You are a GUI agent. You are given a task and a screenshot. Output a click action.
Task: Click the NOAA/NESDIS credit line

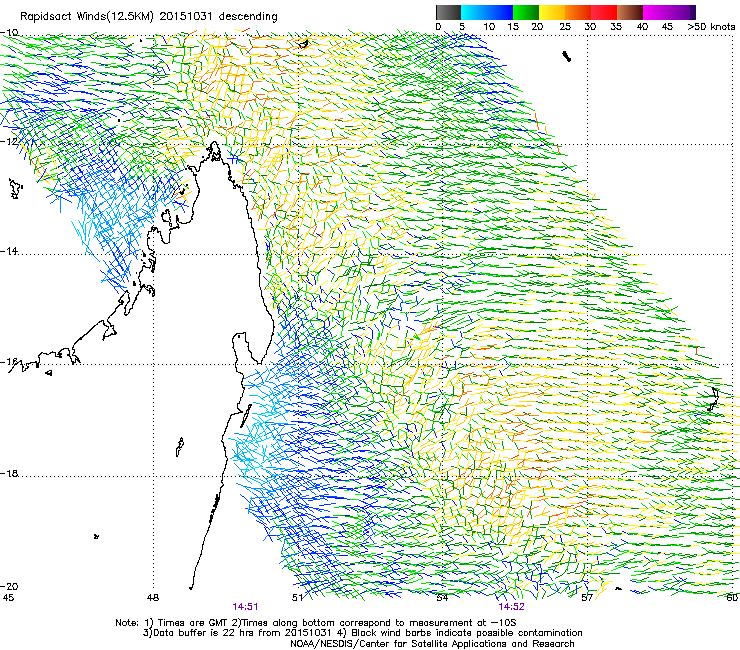coord(432,644)
